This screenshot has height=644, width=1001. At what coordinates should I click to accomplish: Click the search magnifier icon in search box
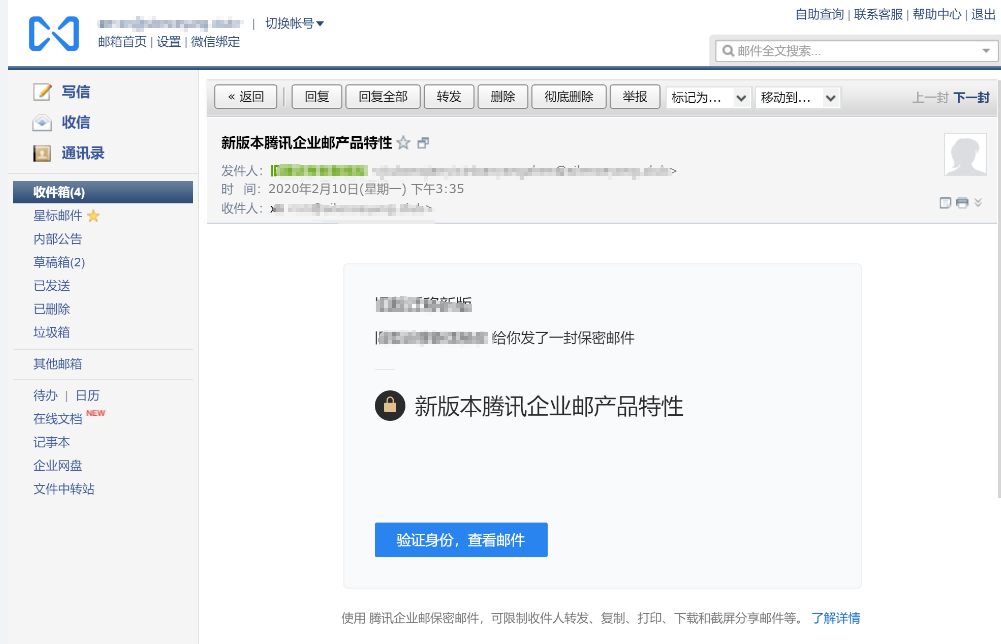click(728, 49)
